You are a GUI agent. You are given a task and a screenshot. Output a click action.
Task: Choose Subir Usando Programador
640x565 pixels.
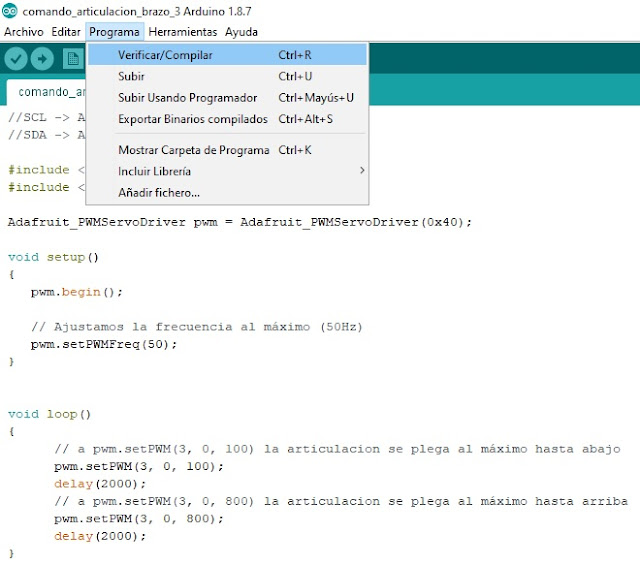pyautogui.click(x=227, y=98)
